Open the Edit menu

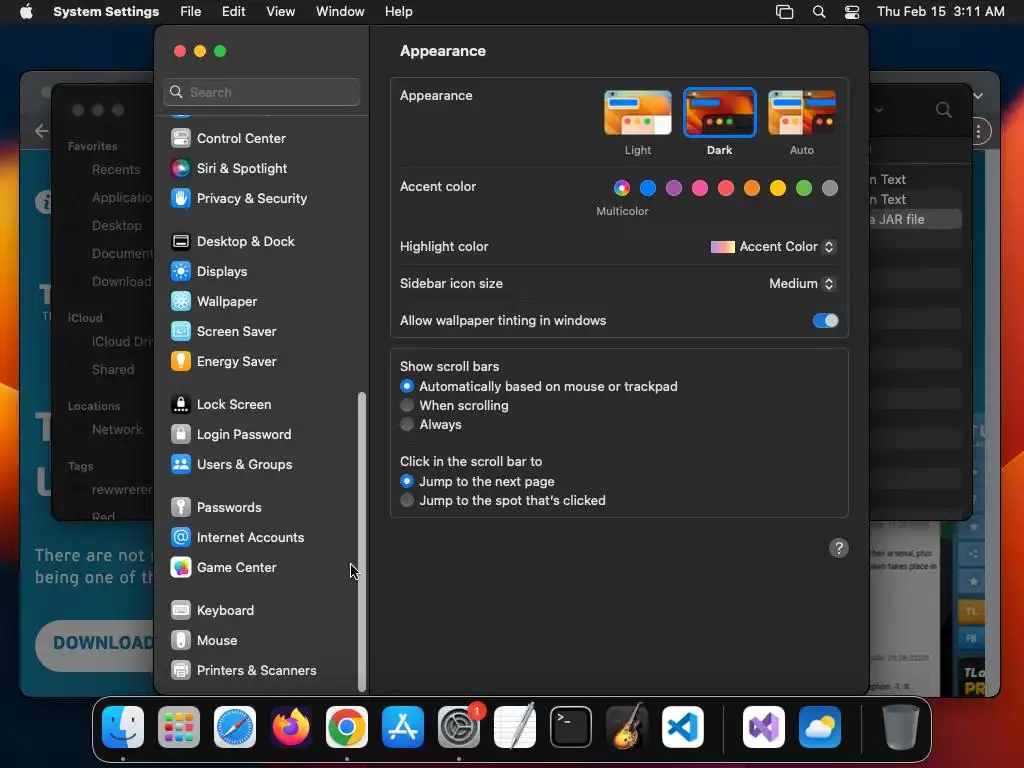click(x=233, y=12)
